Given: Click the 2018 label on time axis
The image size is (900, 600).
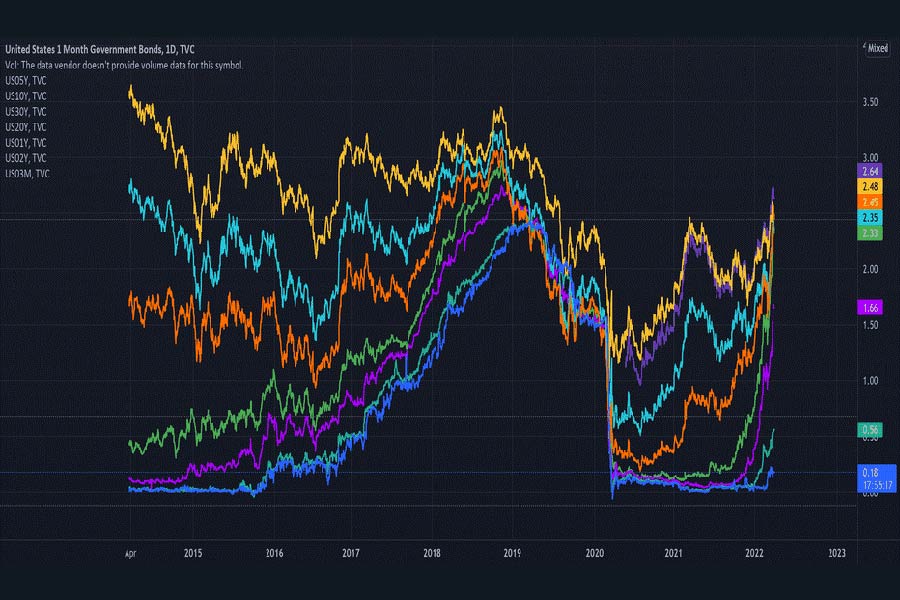Looking at the screenshot, I should [432, 553].
